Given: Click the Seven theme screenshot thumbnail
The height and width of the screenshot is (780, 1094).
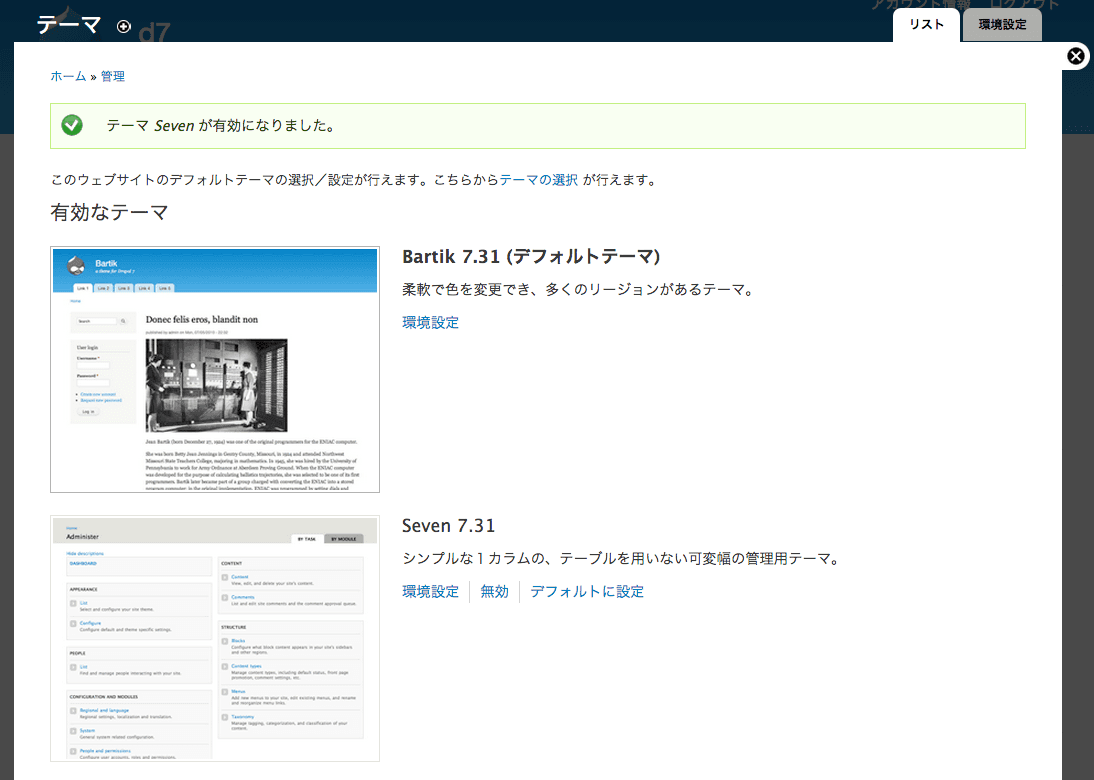Looking at the screenshot, I should 215,638.
